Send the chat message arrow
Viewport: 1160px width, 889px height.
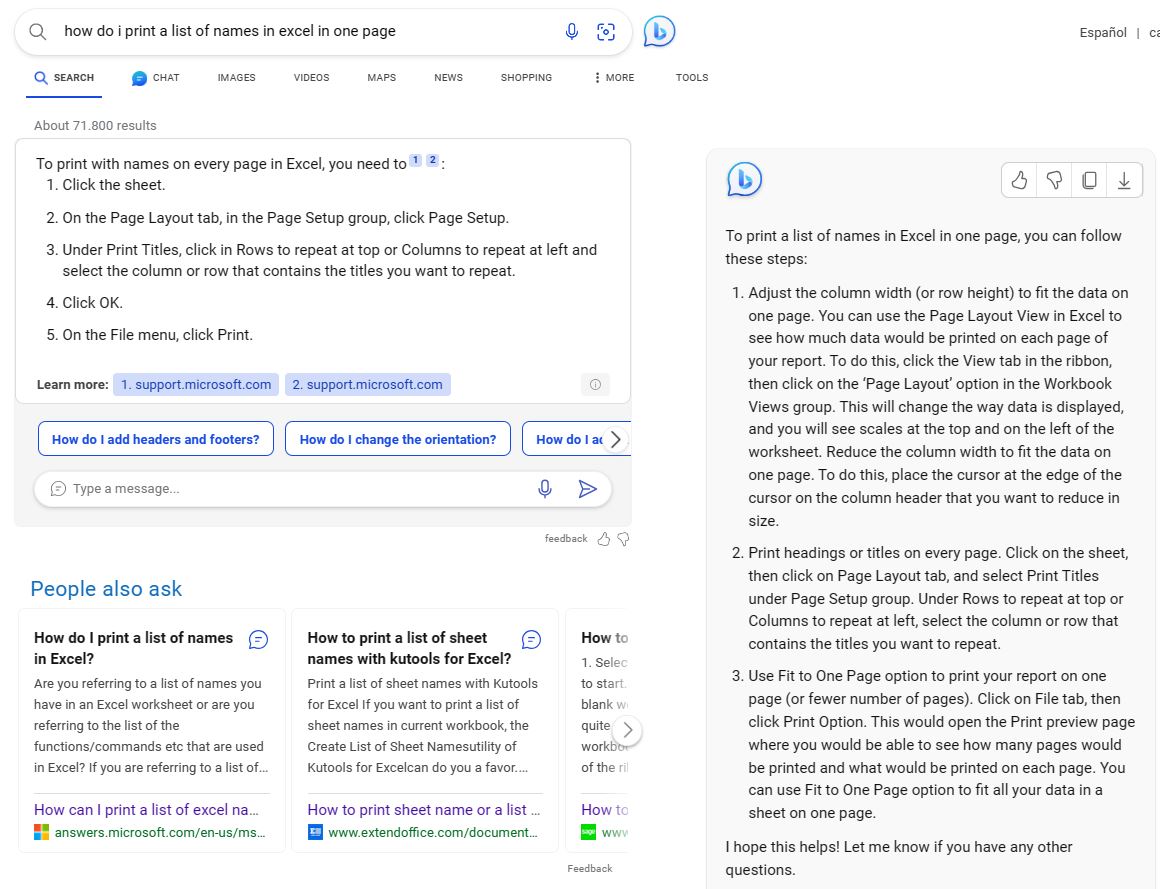click(x=587, y=489)
